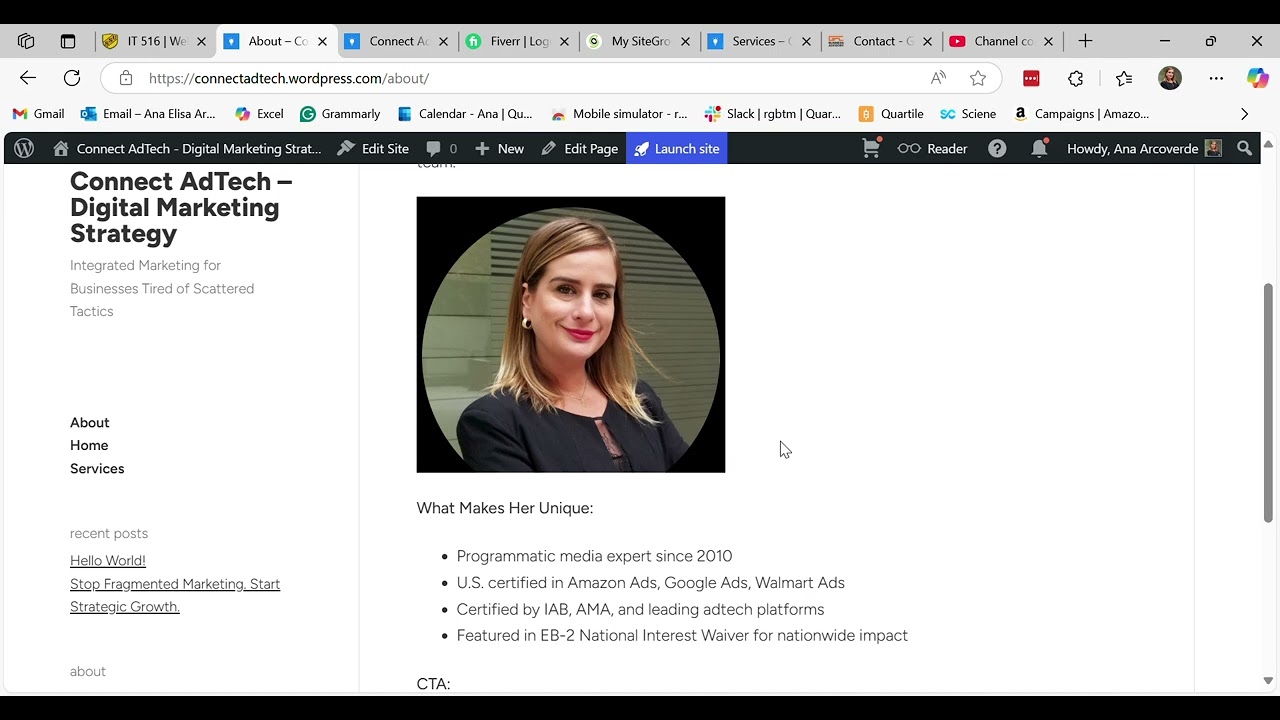Open Connect AdTech site menu in admin bar
Image resolution: width=1280 pixels, height=720 pixels.
point(188,148)
